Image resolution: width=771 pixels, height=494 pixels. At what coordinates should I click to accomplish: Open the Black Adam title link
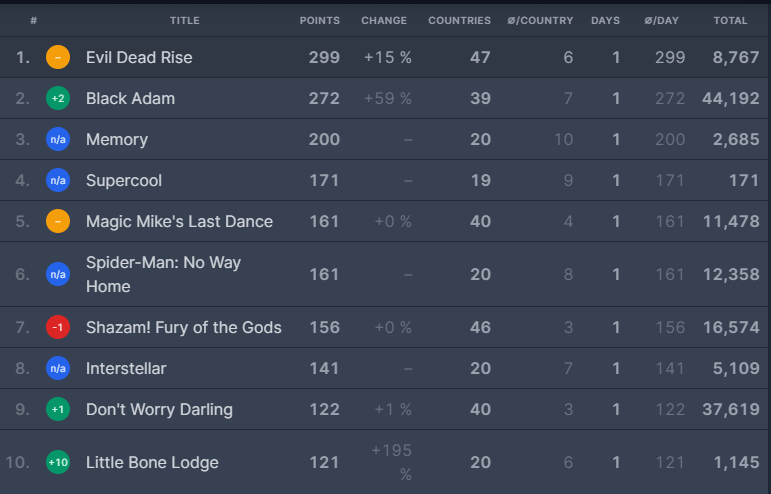130,98
